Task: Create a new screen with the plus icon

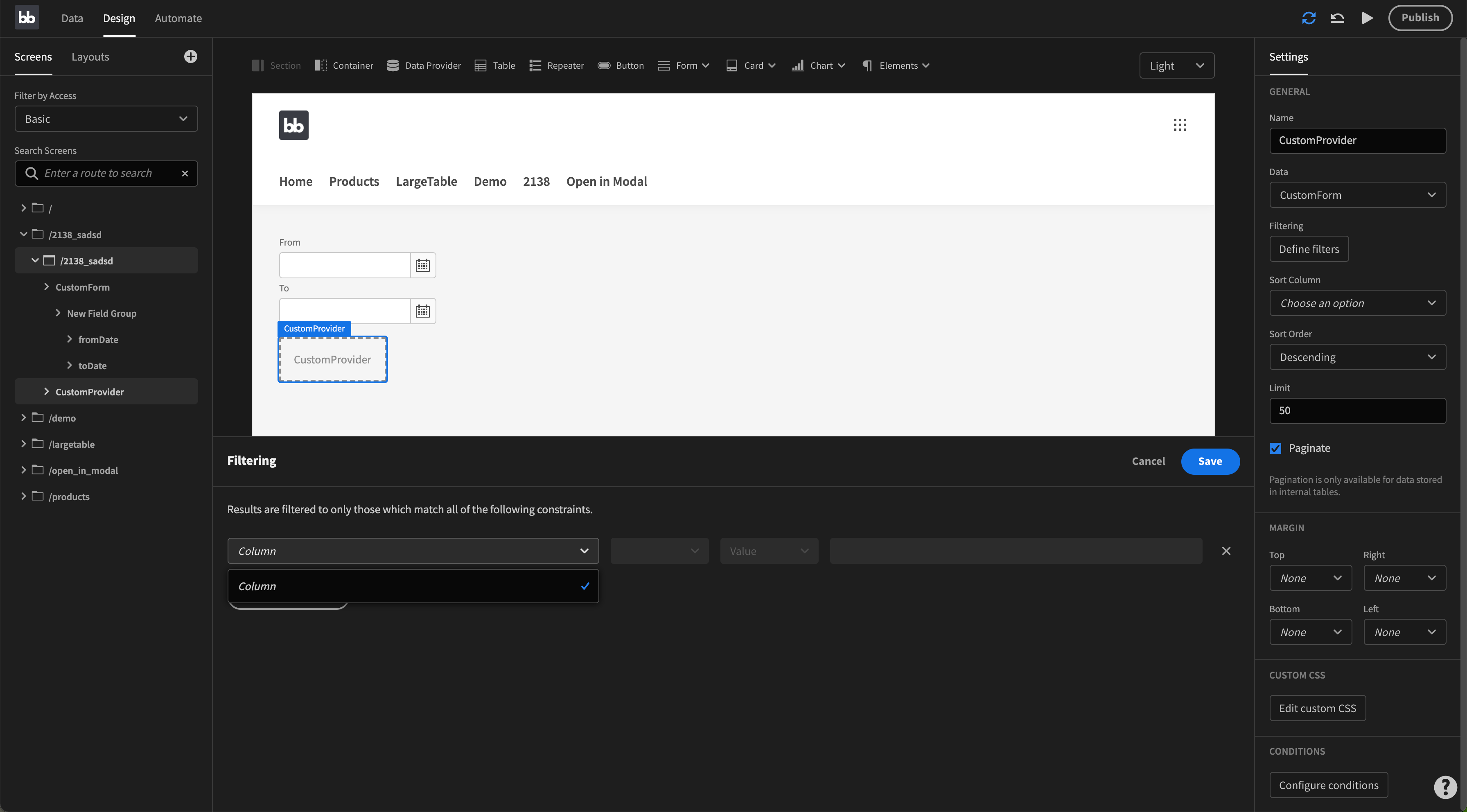Action: 190,56
